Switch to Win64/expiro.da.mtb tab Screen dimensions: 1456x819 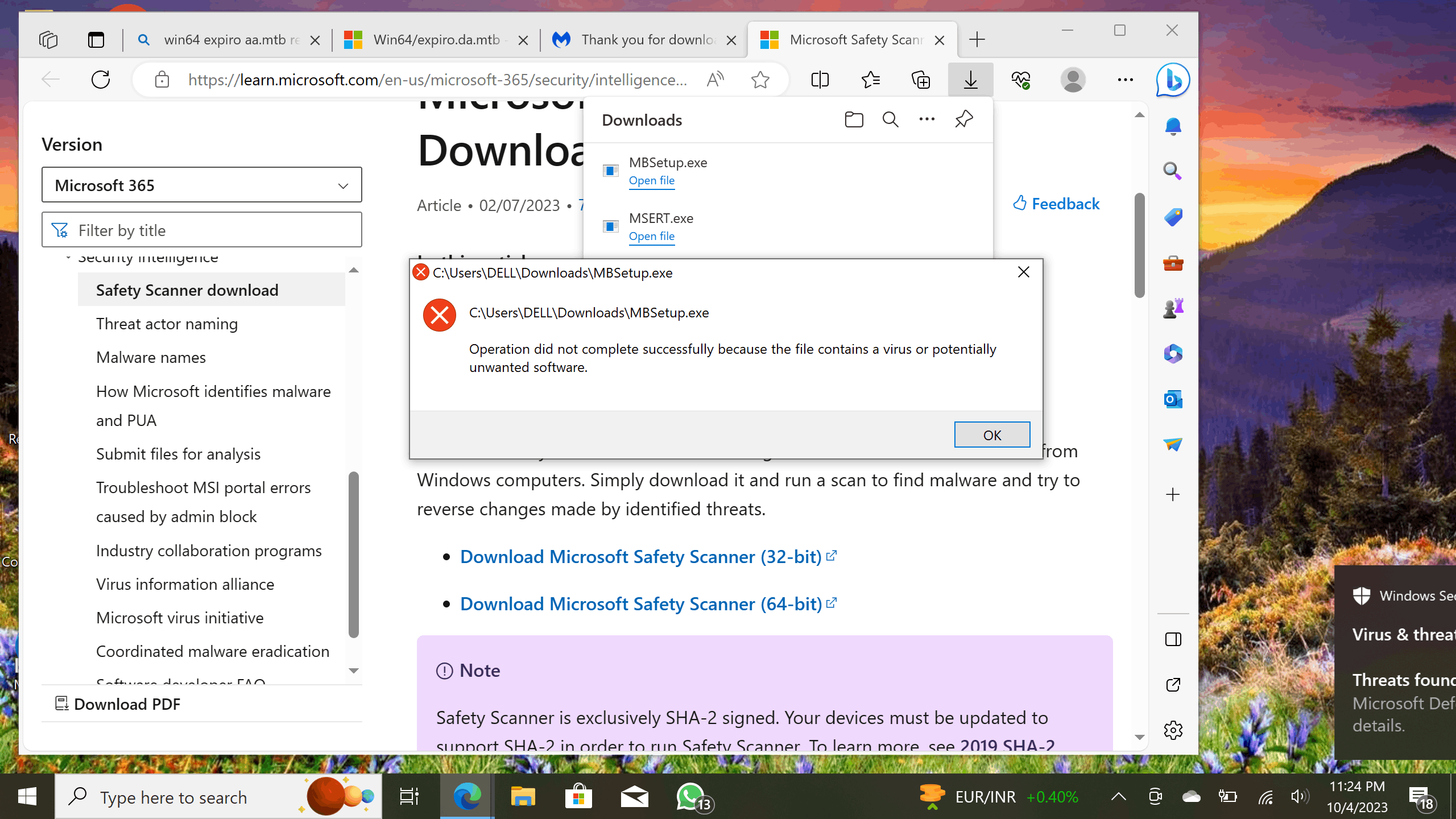tap(436, 40)
